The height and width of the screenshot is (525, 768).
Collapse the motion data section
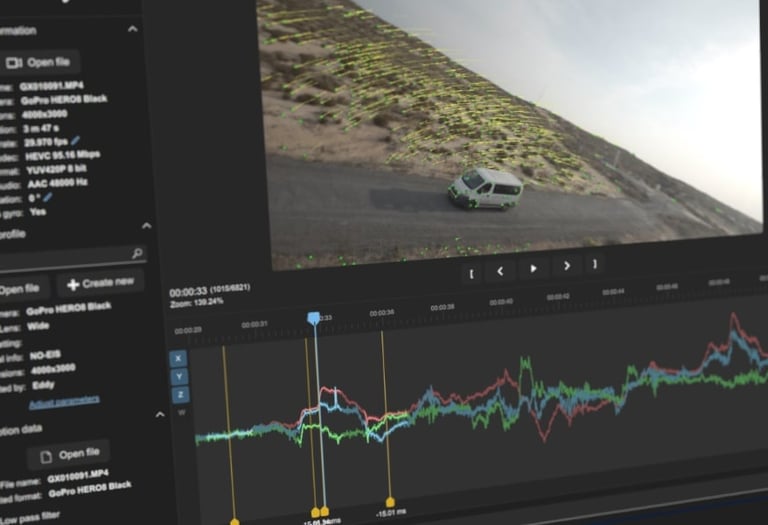pos(160,414)
